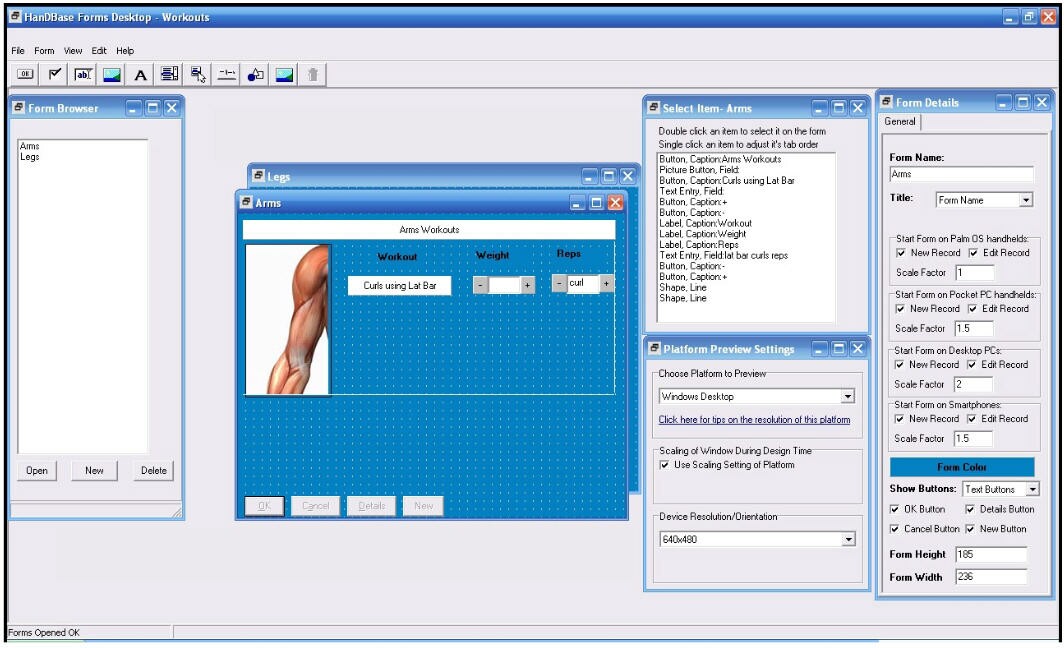Select the checkbox control tool
Image resolution: width=1064 pixels, height=648 pixels.
click(x=55, y=74)
